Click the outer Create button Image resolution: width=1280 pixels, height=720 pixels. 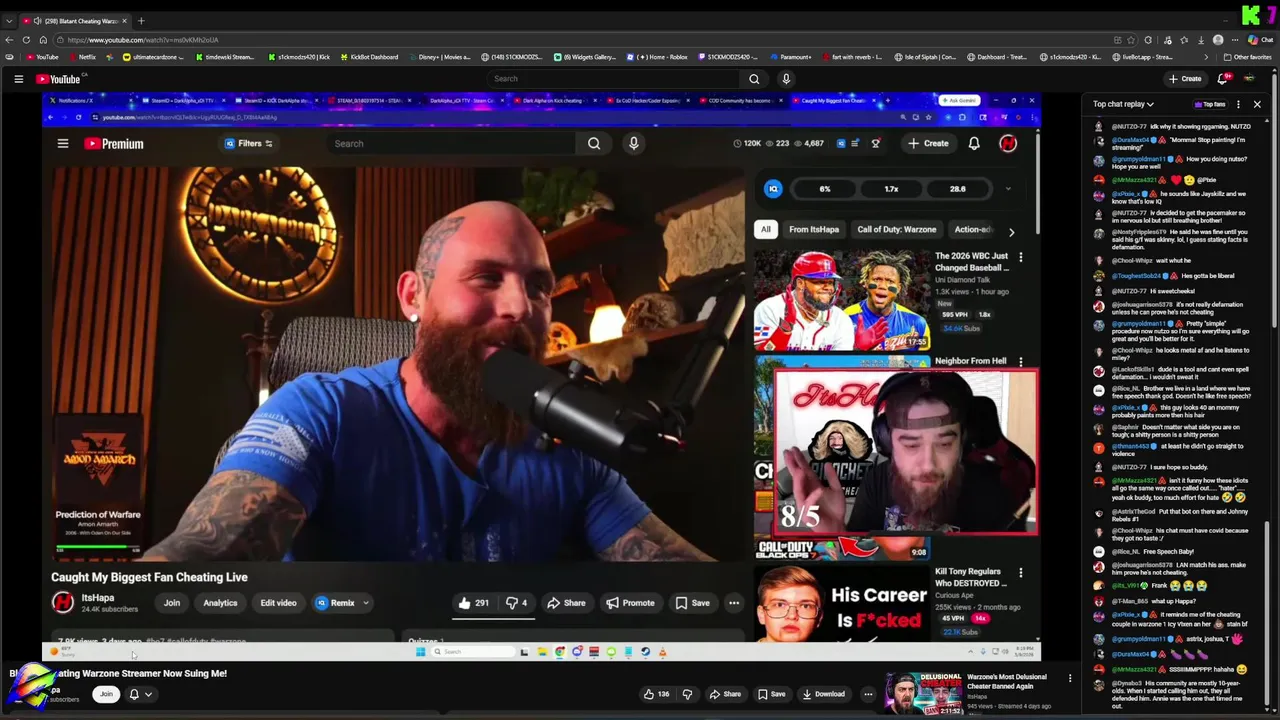click(1185, 79)
